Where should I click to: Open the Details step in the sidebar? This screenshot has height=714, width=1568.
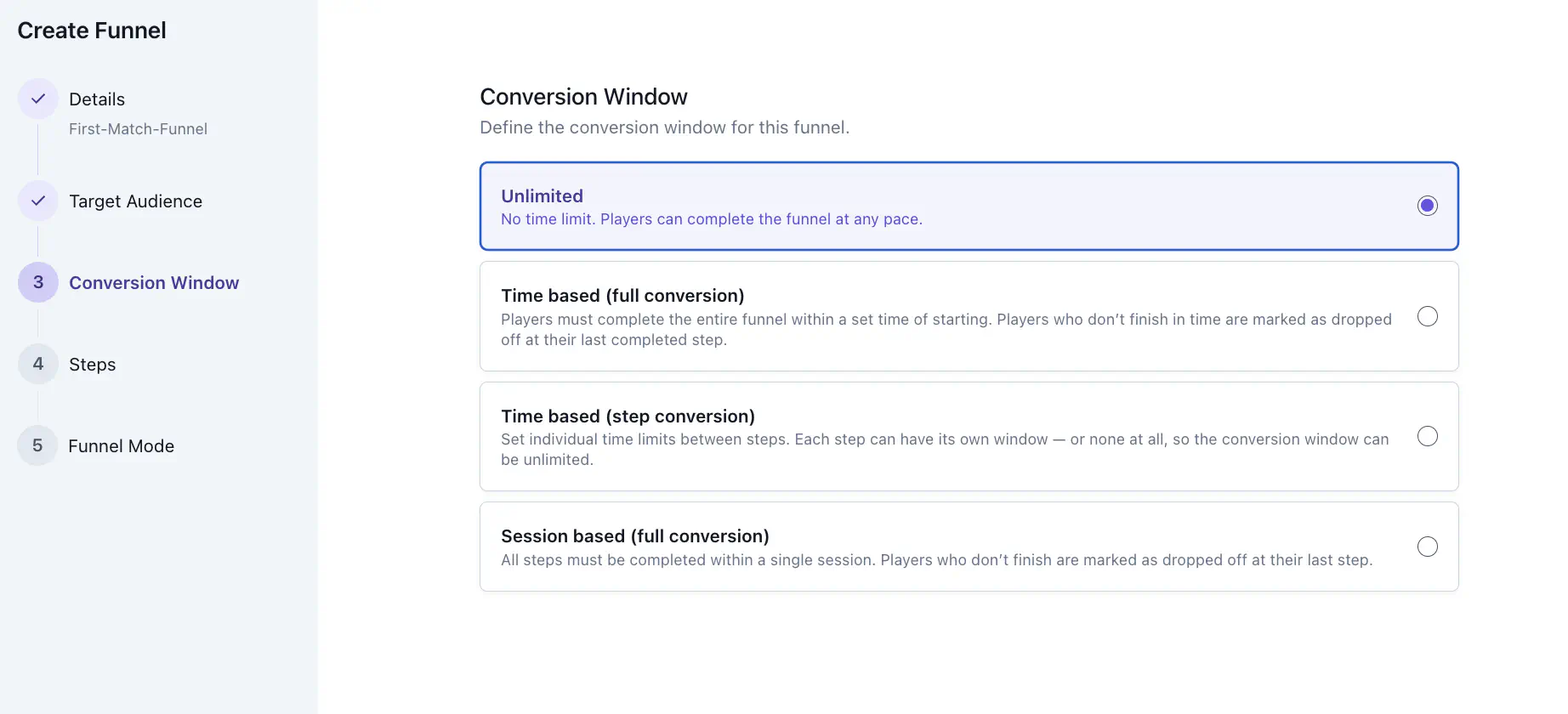tap(96, 99)
